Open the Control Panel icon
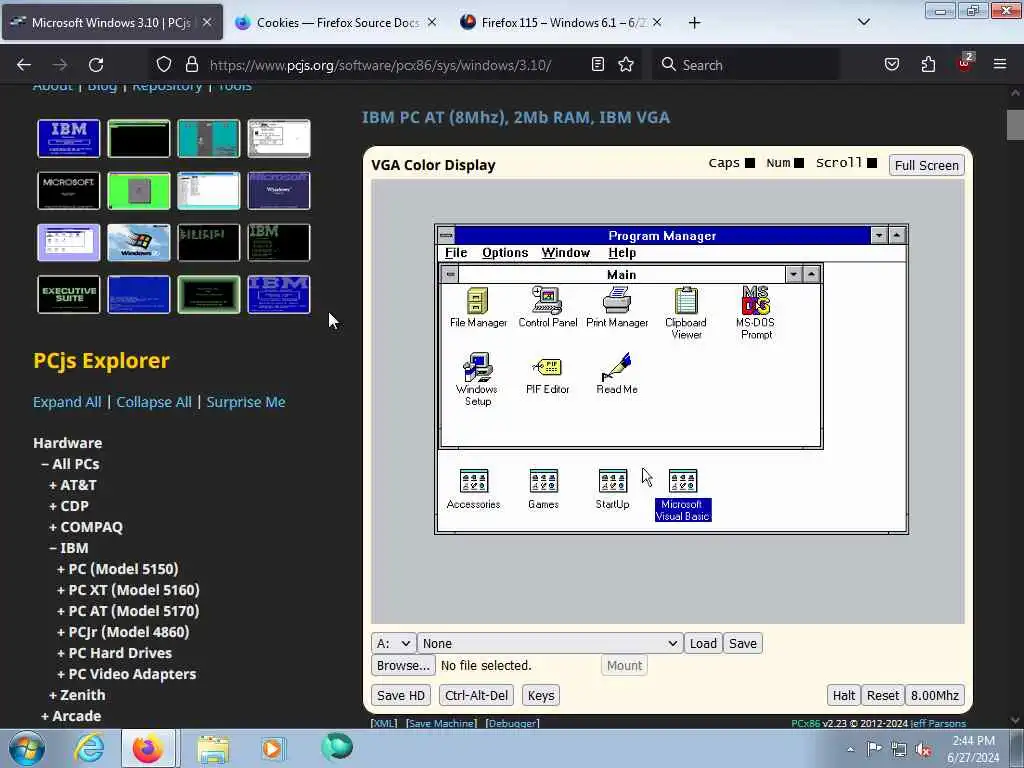Screen dimensions: 1024x768 point(547,308)
